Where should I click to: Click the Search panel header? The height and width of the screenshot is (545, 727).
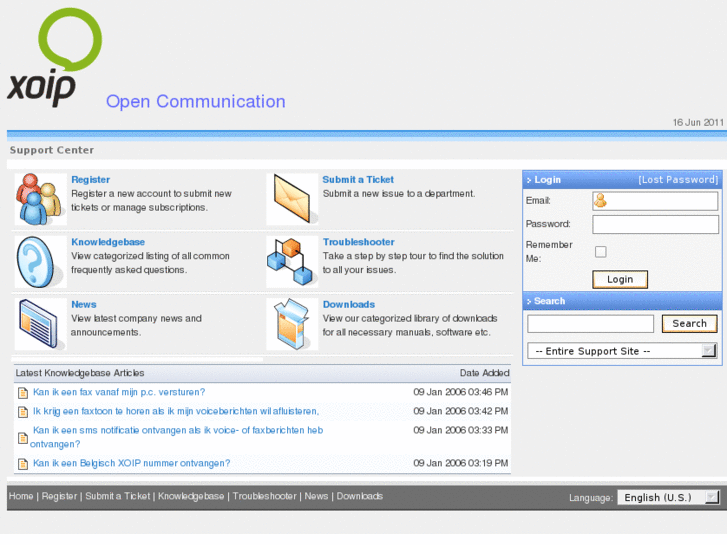[622, 301]
